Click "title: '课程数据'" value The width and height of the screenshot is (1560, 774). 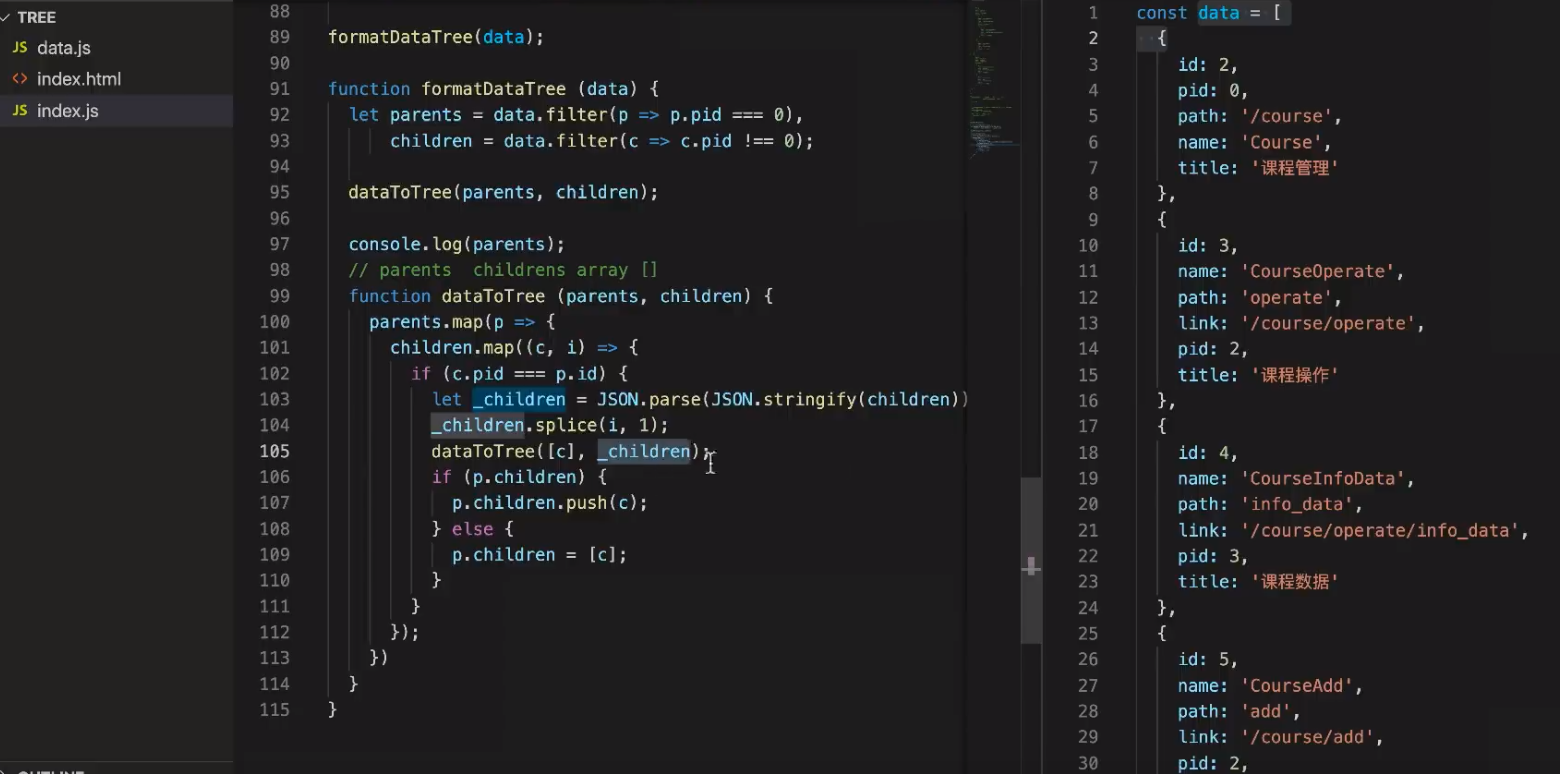click(1258, 581)
